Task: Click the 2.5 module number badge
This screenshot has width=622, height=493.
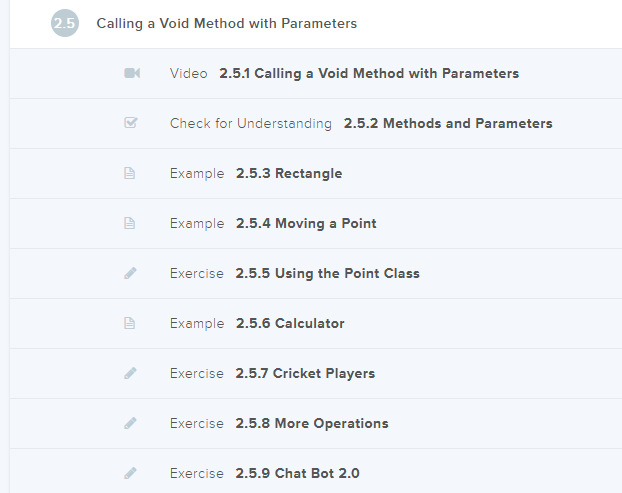Action: (65, 23)
